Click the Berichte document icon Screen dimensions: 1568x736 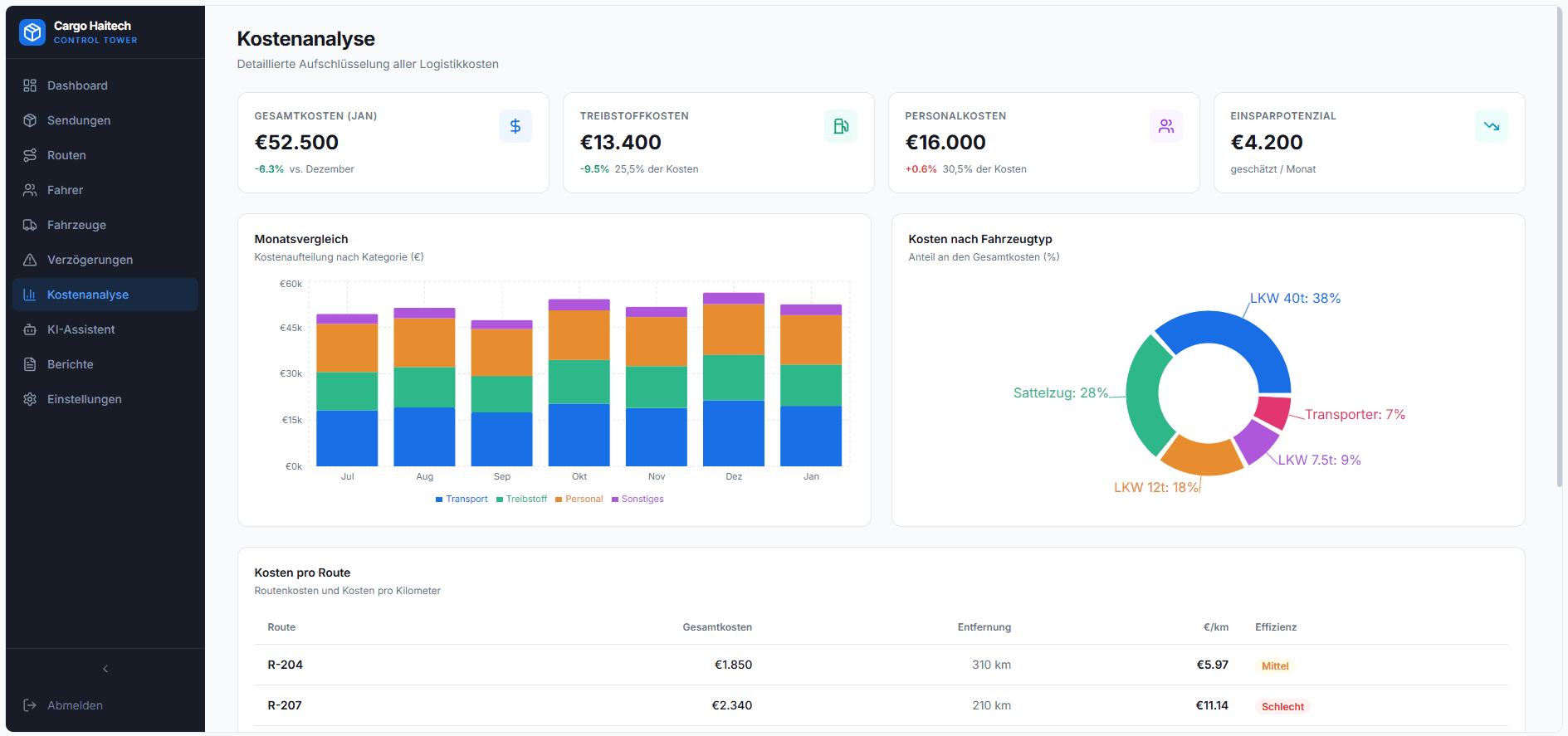point(30,364)
